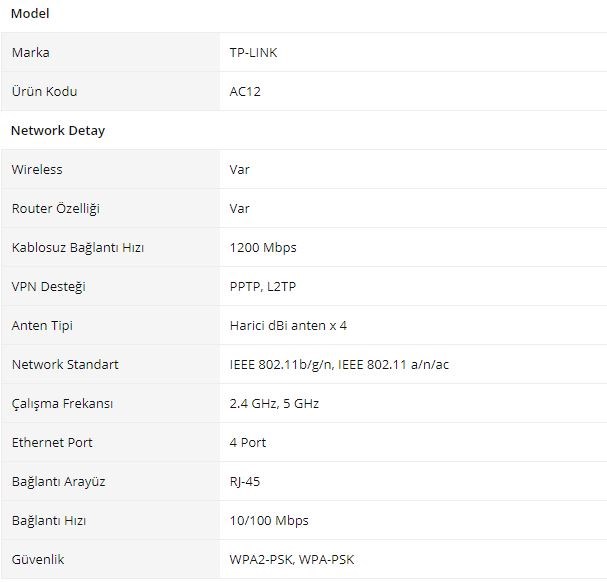Click the Model section header
The width and height of the screenshot is (607, 582).
tap(30, 14)
